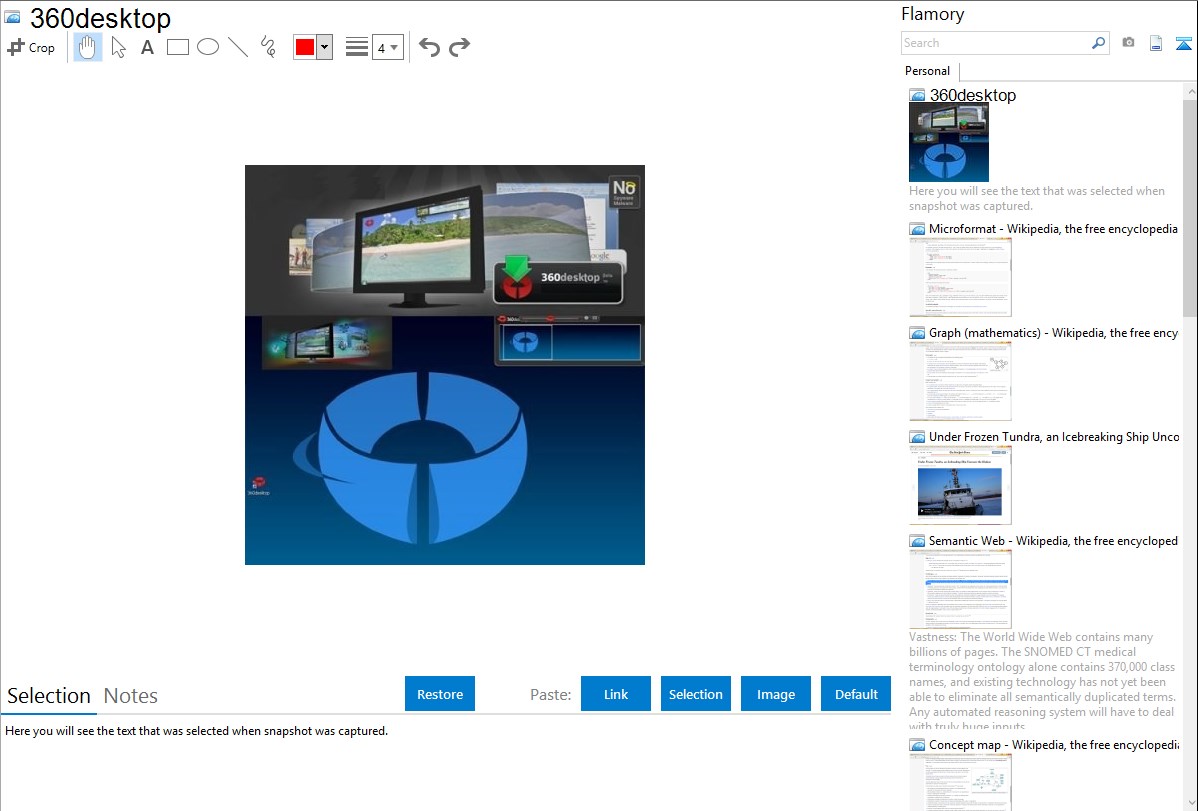This screenshot has width=1198, height=811.
Task: Redo the last undone edit
Action: click(459, 47)
